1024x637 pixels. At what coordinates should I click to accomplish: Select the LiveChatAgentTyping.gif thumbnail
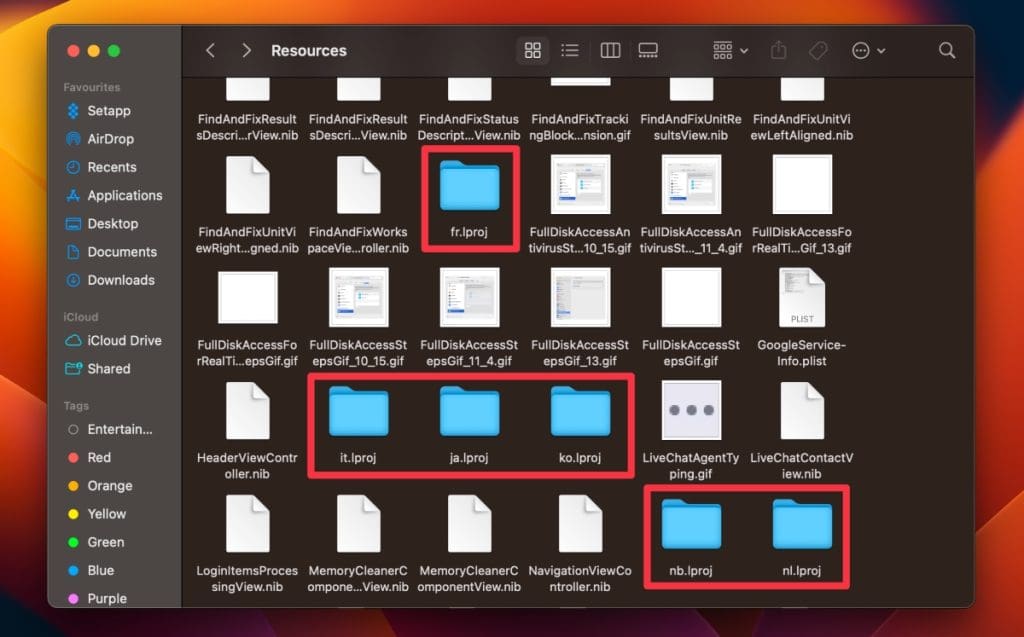pyautogui.click(x=691, y=411)
